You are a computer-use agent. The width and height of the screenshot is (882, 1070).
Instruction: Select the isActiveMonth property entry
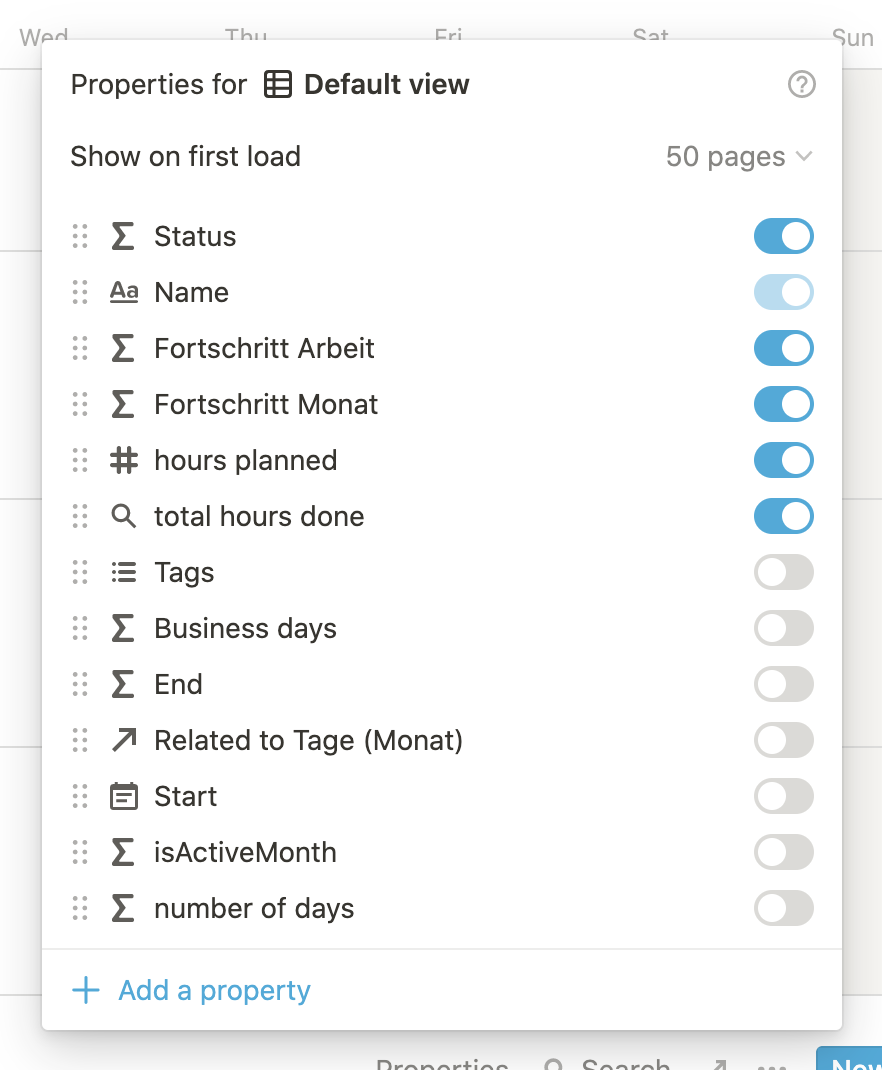[442, 852]
